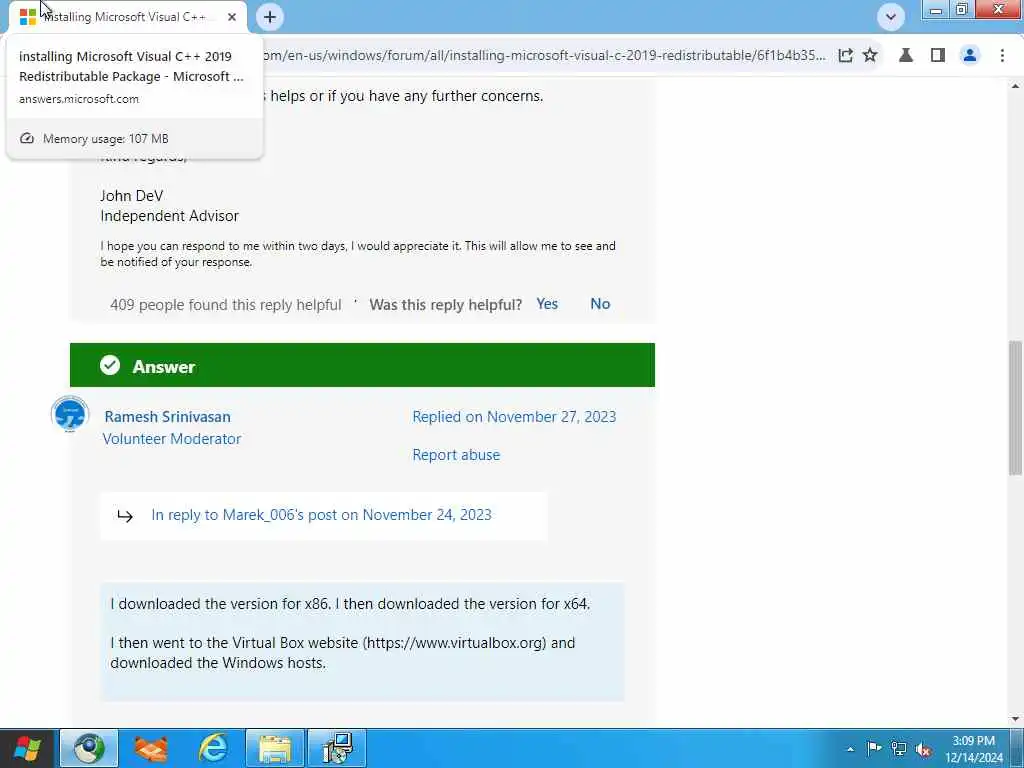Click the muted volume tray icon
Viewport: 1024px width, 768px height.
(923, 749)
